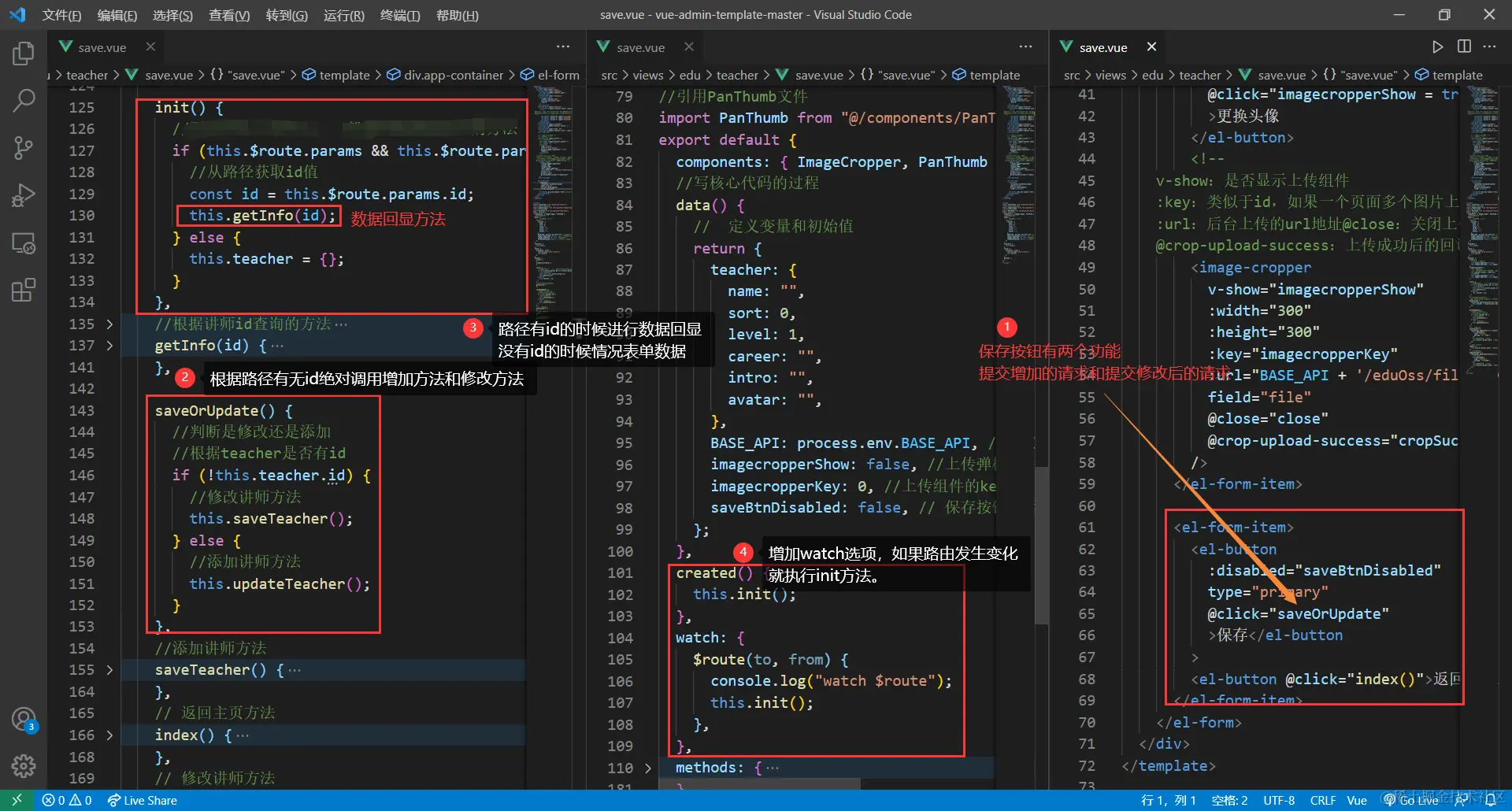Open the Remote Explorer view
1512x811 pixels.
pyautogui.click(x=24, y=243)
